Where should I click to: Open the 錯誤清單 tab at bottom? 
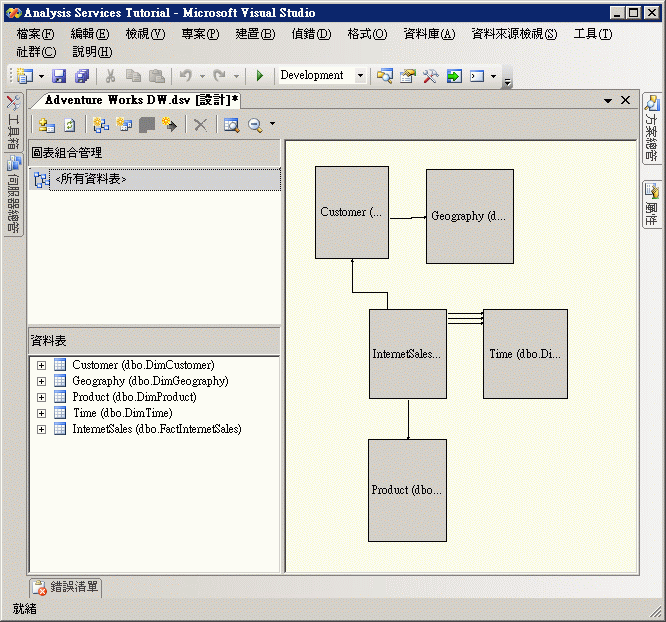(65, 587)
